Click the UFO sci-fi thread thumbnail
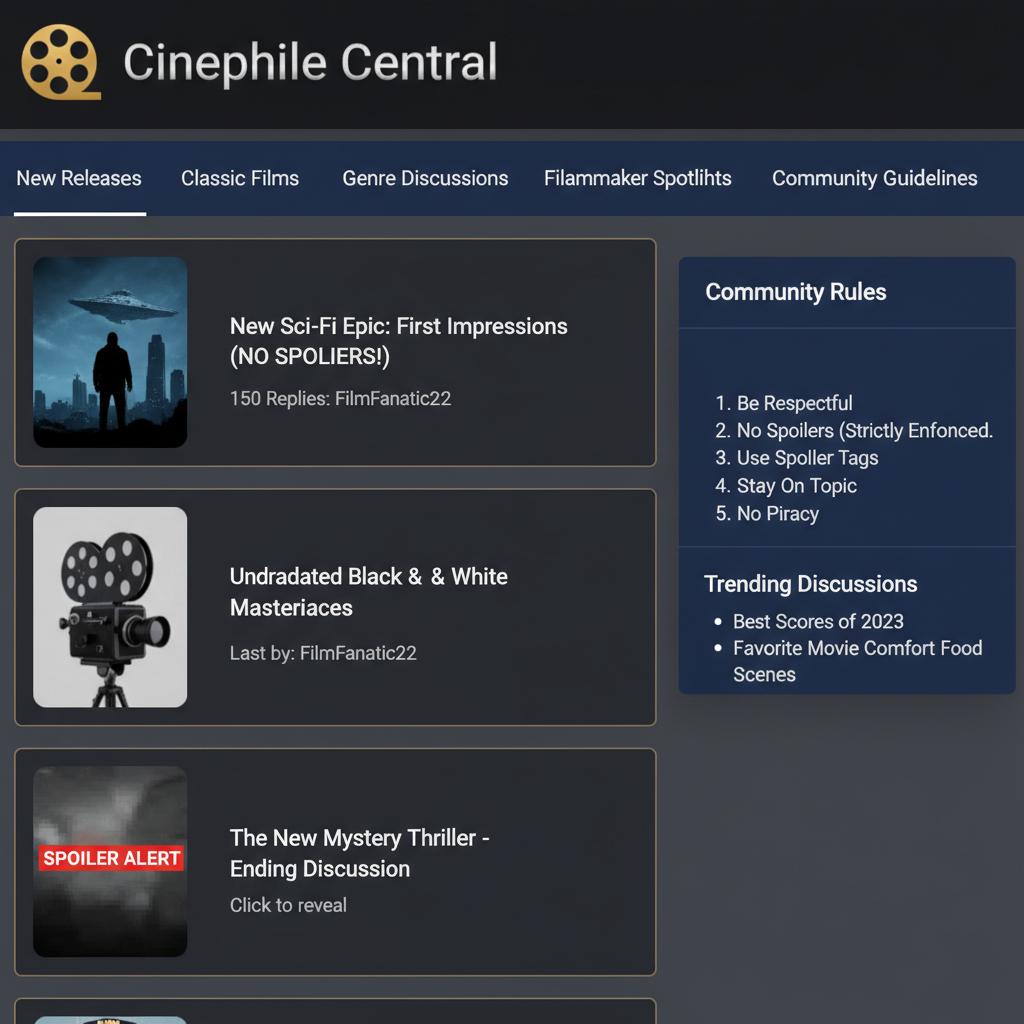This screenshot has width=1024, height=1024. point(110,352)
